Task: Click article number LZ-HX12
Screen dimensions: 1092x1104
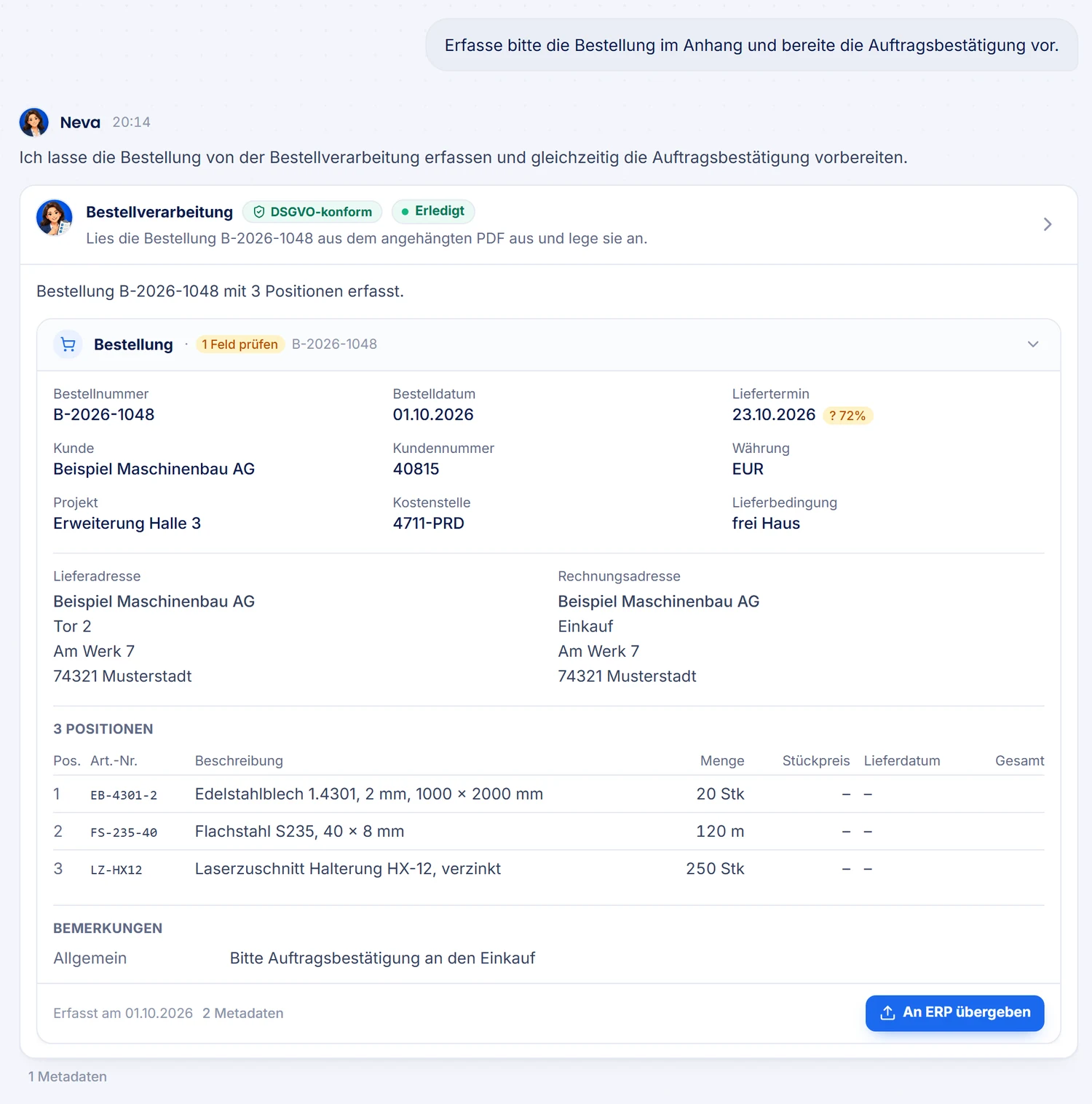Action: [x=116, y=870]
